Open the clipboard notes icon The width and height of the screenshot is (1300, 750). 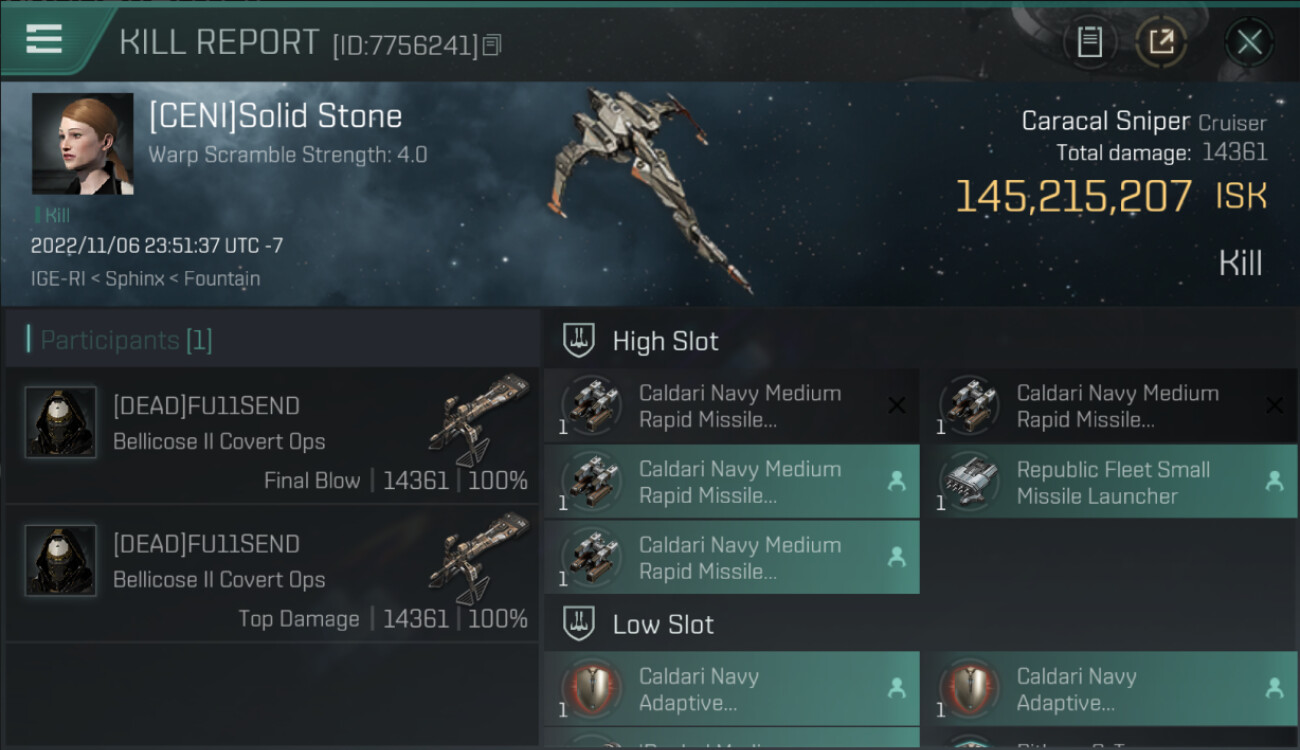pyautogui.click(x=1089, y=42)
